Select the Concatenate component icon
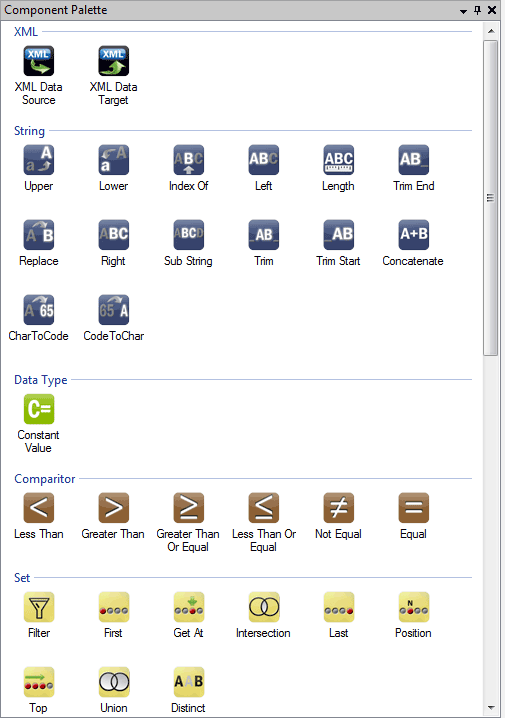This screenshot has width=505, height=718. pyautogui.click(x=413, y=235)
